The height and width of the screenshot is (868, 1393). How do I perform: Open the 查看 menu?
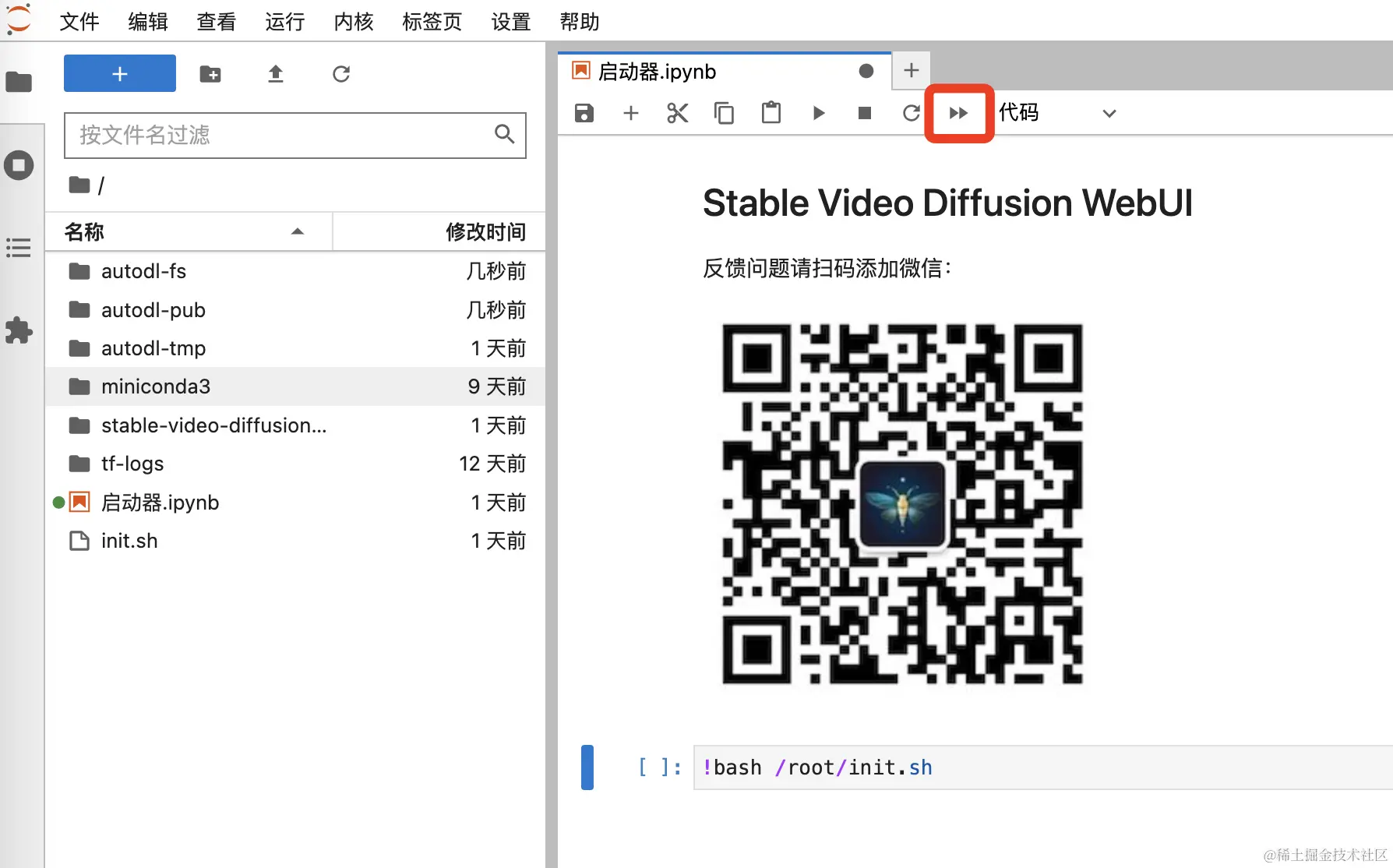(217, 22)
